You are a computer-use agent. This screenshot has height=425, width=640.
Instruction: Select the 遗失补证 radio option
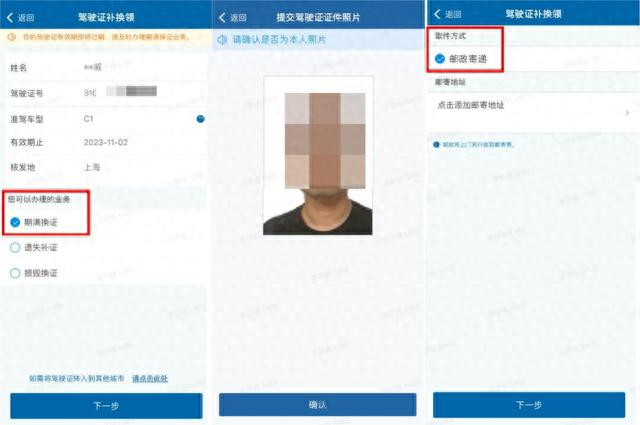tap(15, 247)
